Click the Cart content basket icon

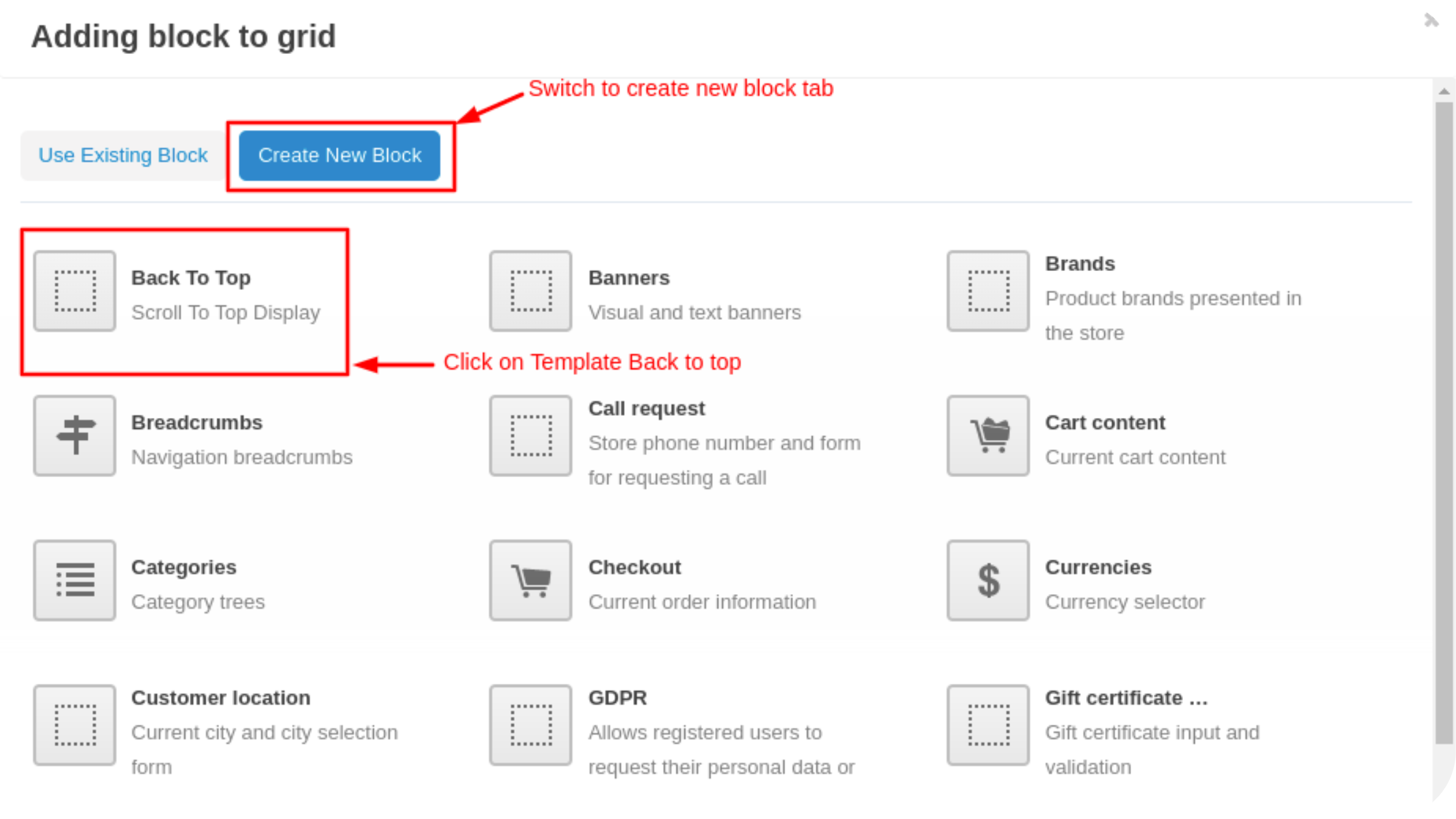[x=988, y=435]
